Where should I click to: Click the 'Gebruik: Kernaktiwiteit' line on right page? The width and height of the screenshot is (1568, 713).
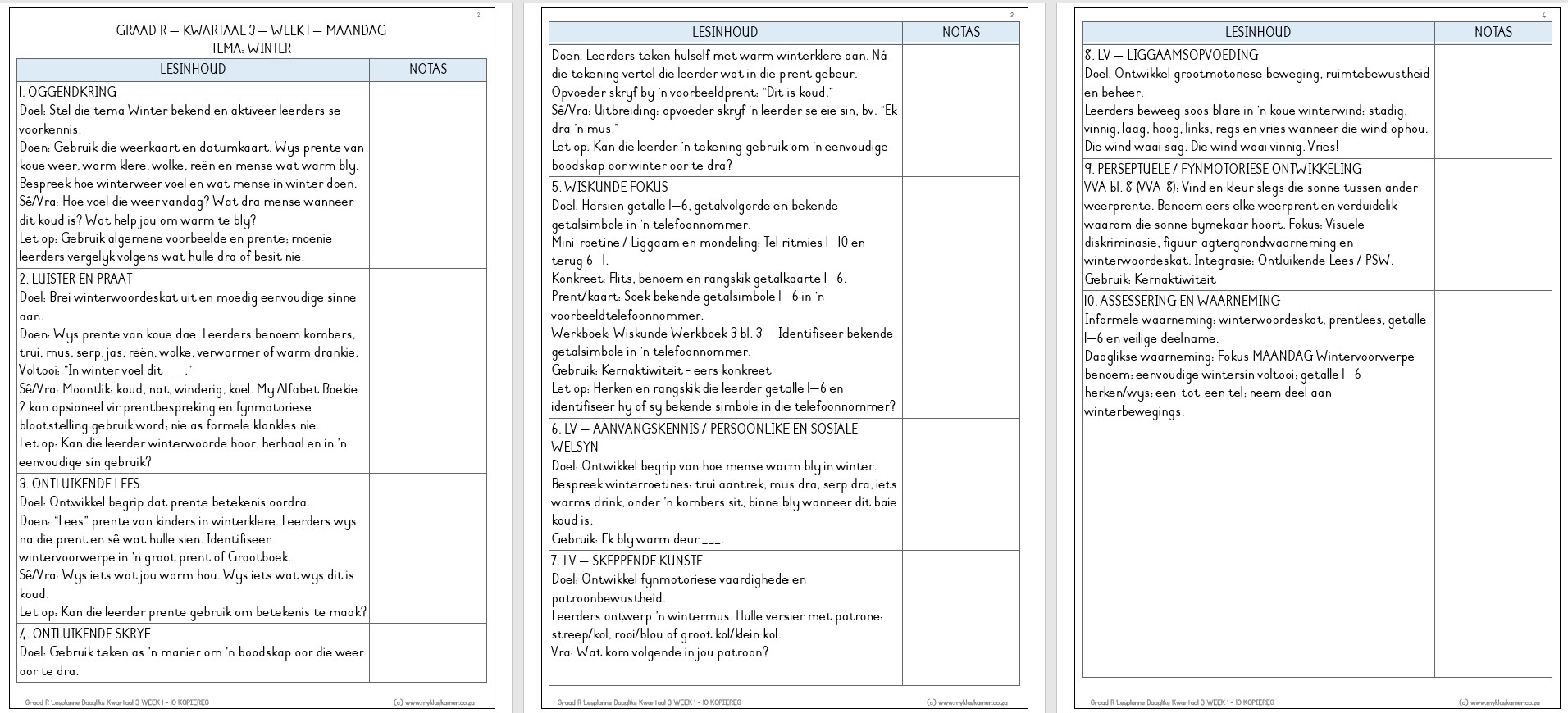coord(1150,279)
